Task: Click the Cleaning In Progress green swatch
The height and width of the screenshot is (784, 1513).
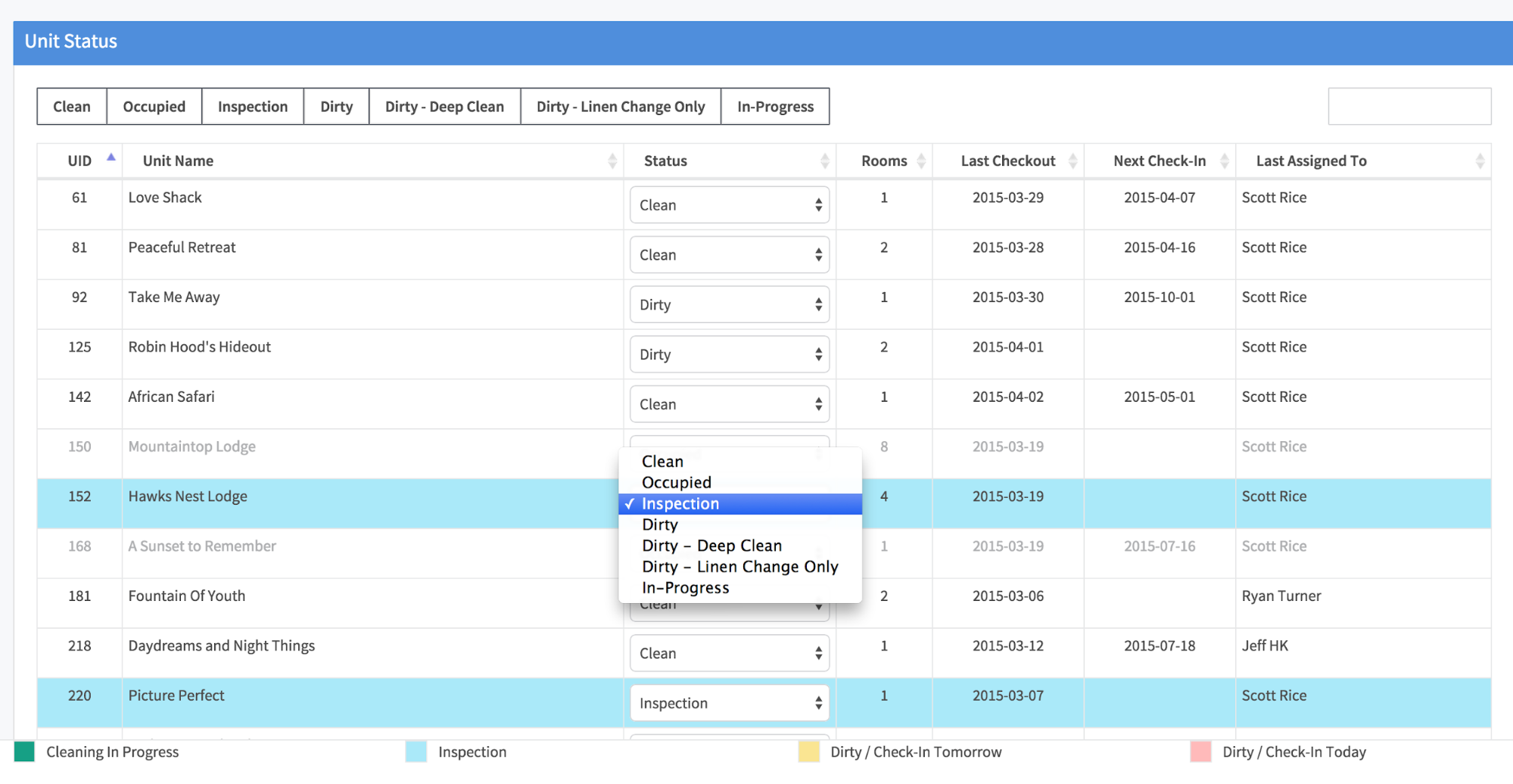Action: 24,752
